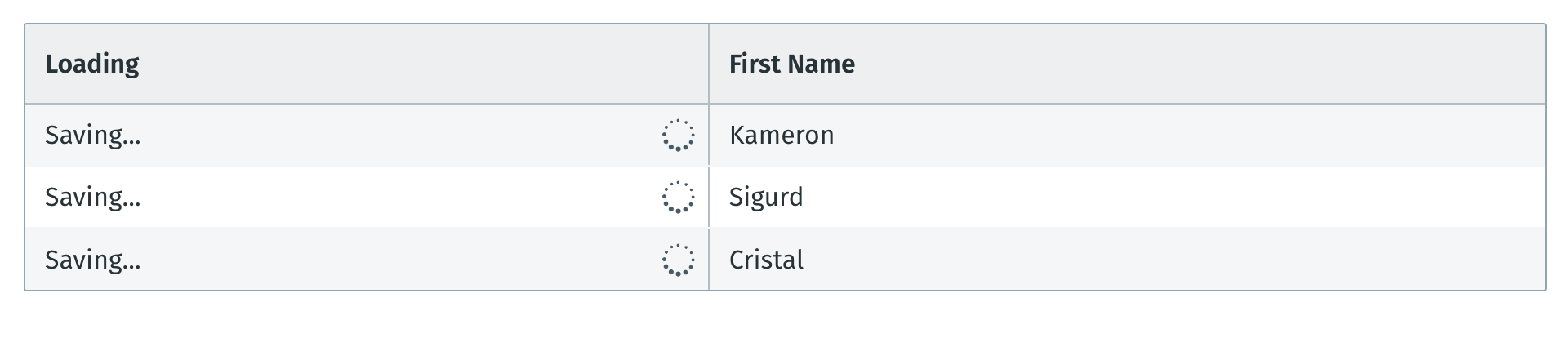Image resolution: width=1568 pixels, height=338 pixels.
Task: Click empty area right of Kameron
Action: coord(1184,136)
